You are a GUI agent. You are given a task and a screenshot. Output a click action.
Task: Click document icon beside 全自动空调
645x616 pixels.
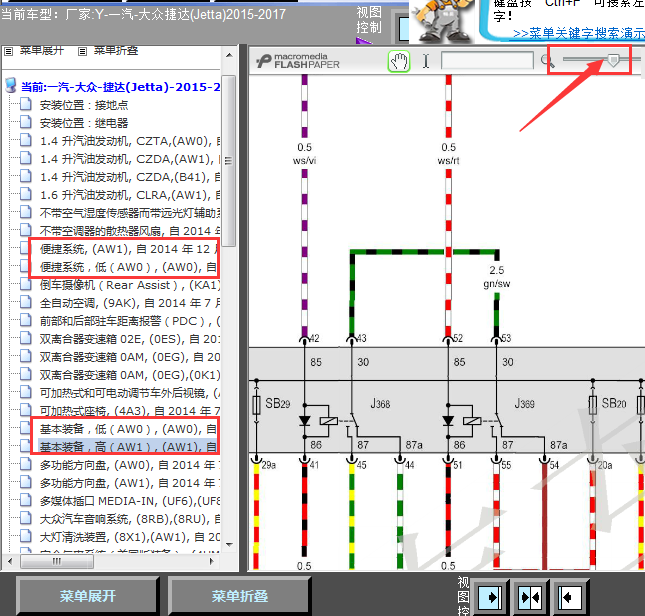point(26,302)
